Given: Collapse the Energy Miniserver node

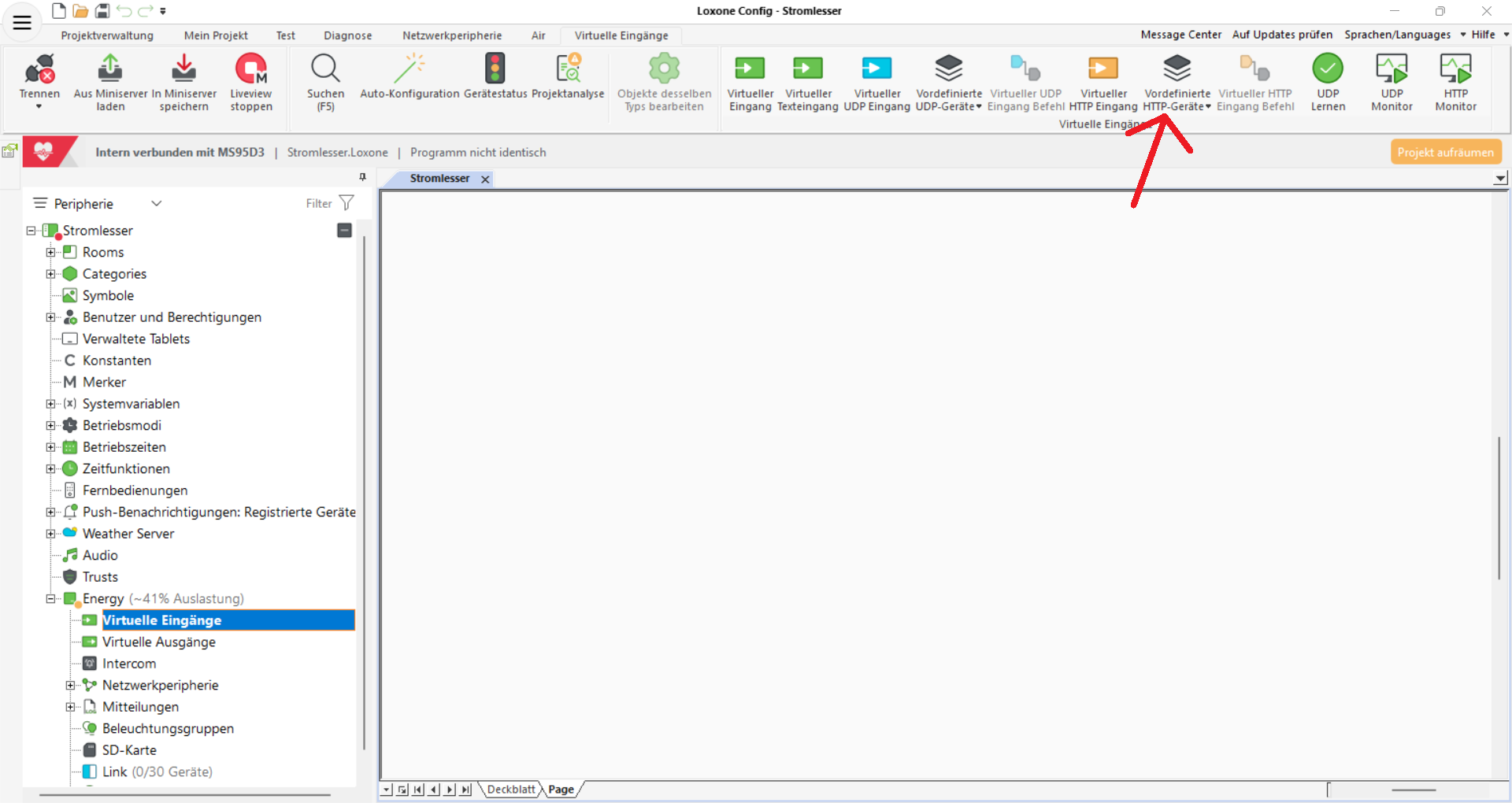Looking at the screenshot, I should [50, 599].
